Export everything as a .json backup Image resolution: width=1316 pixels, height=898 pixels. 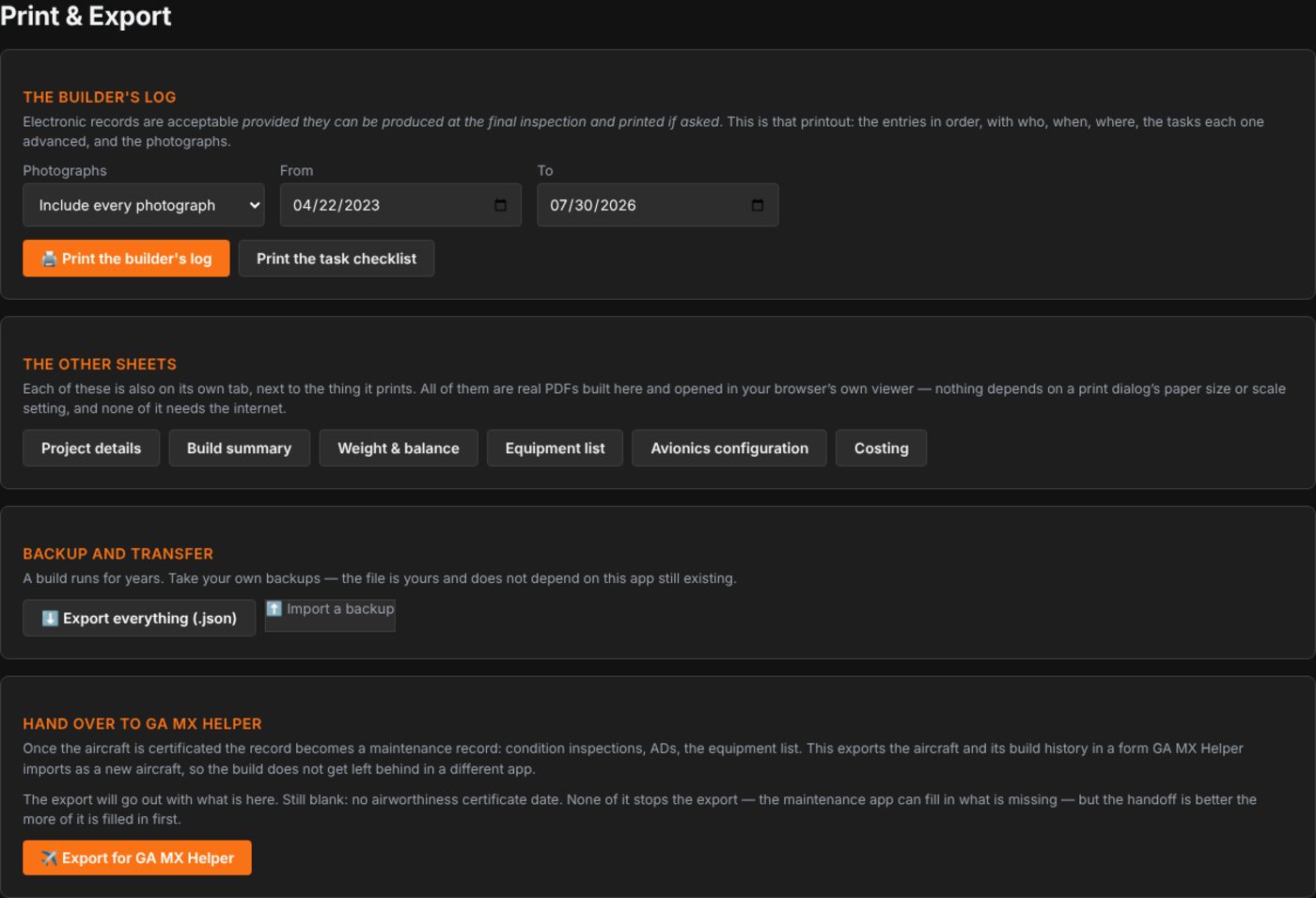139,618
